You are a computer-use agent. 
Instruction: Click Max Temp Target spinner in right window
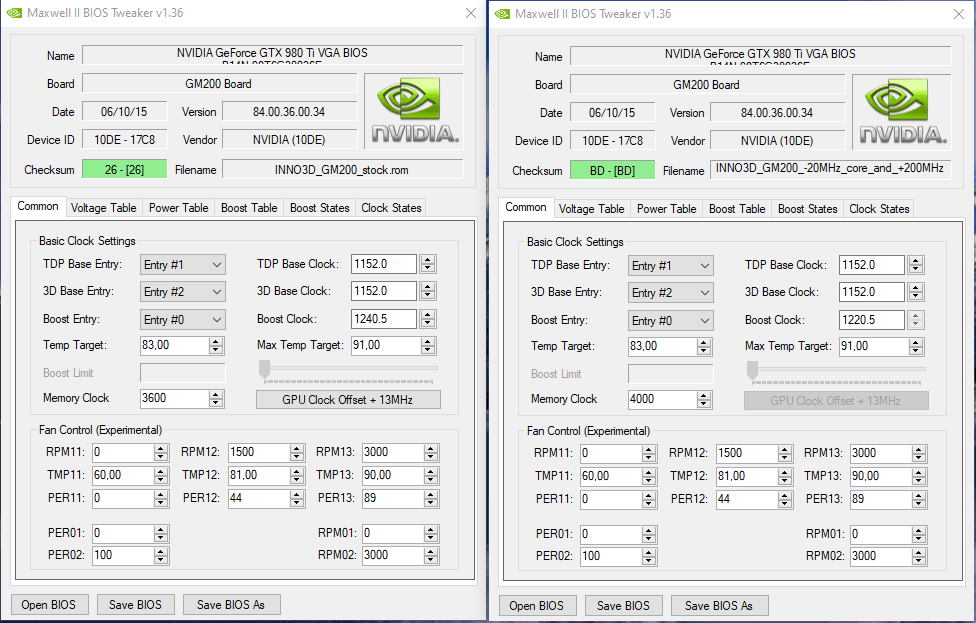916,347
